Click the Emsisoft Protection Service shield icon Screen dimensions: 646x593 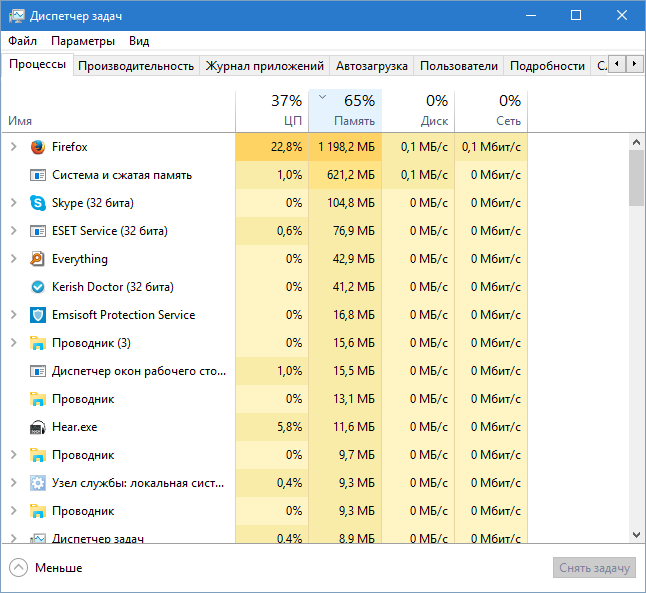coord(38,315)
